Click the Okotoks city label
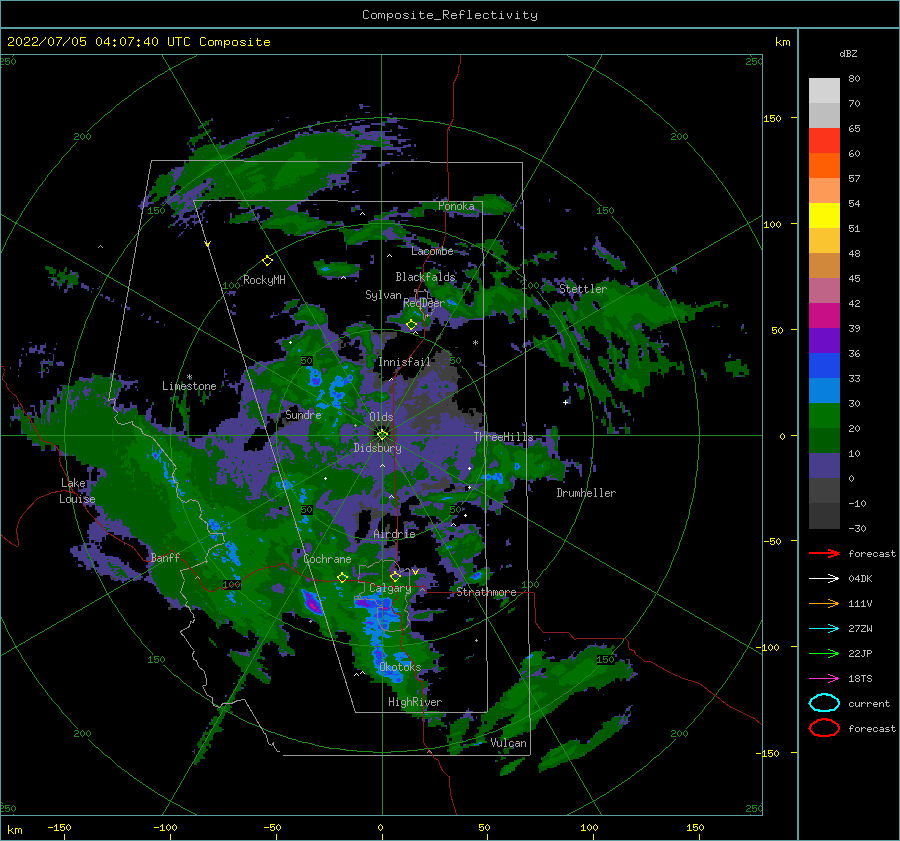This screenshot has height=841, width=900. [400, 667]
